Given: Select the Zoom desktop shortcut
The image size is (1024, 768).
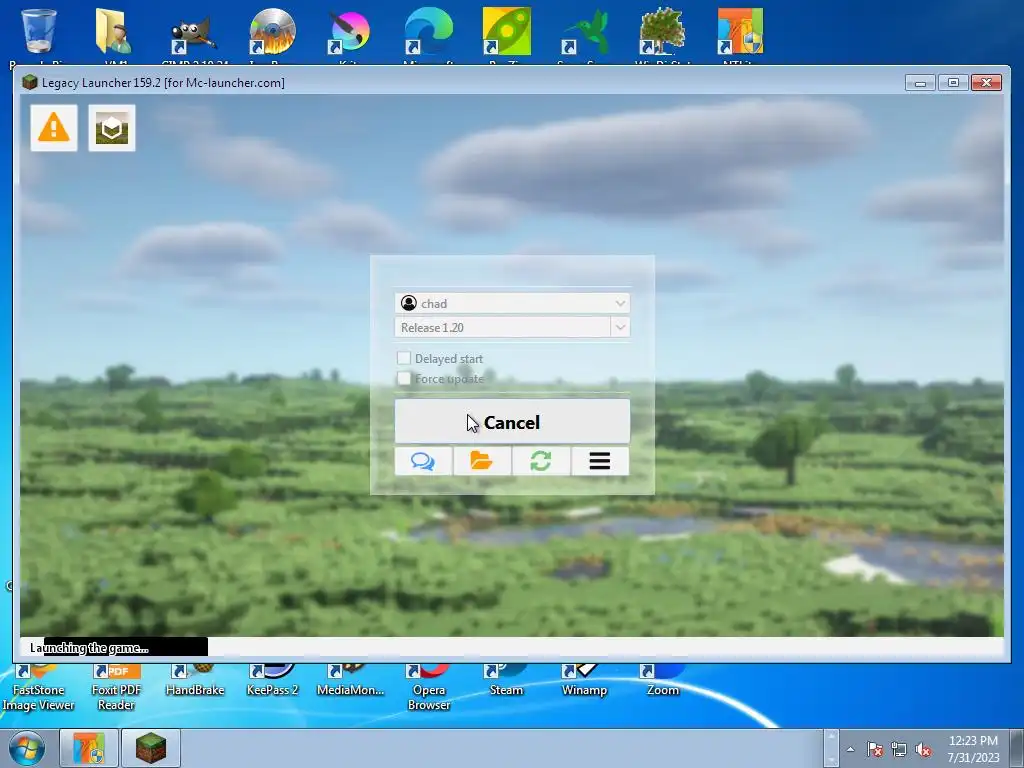Looking at the screenshot, I should (x=662, y=681).
